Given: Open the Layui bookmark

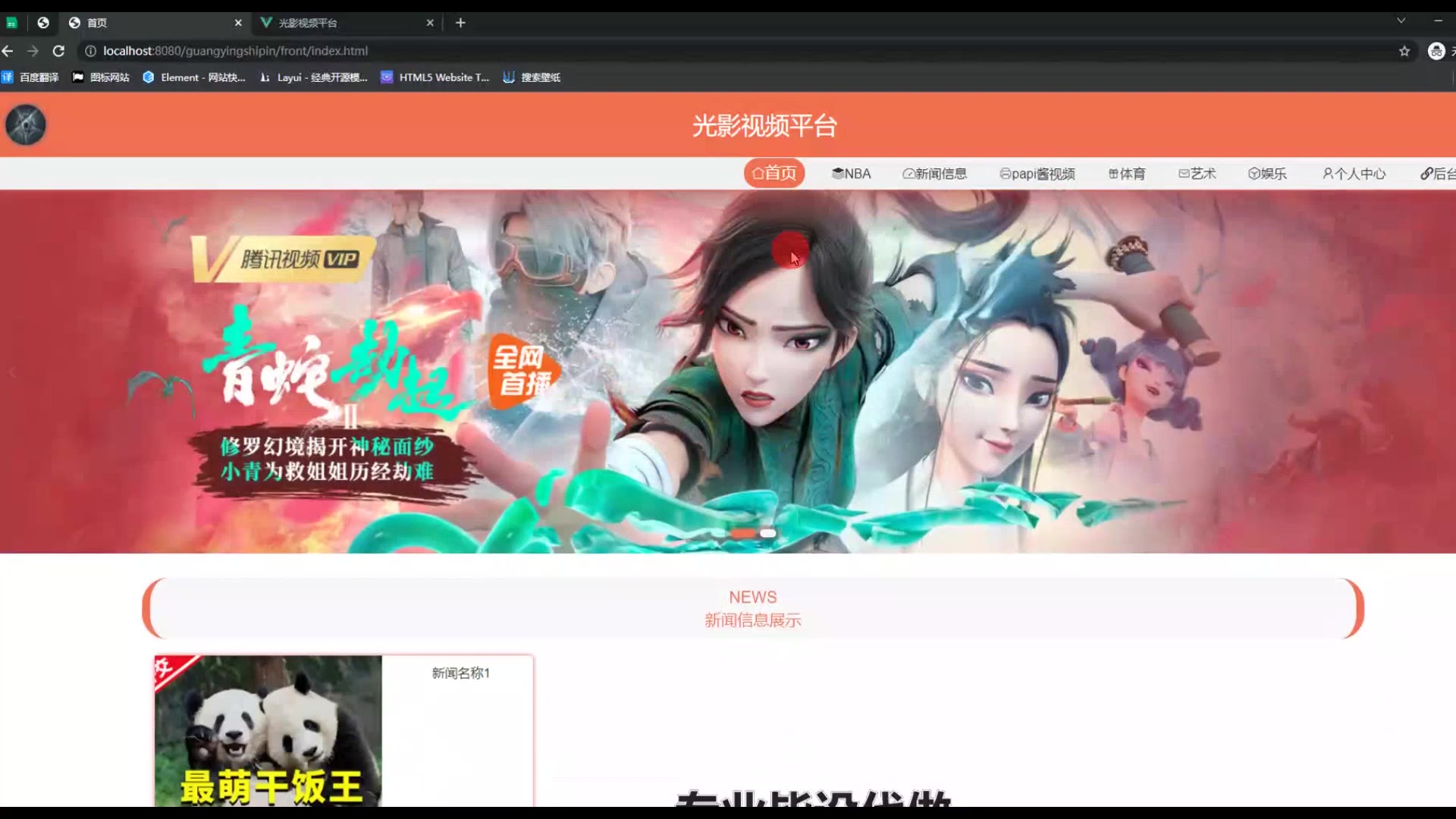Looking at the screenshot, I should tap(313, 77).
